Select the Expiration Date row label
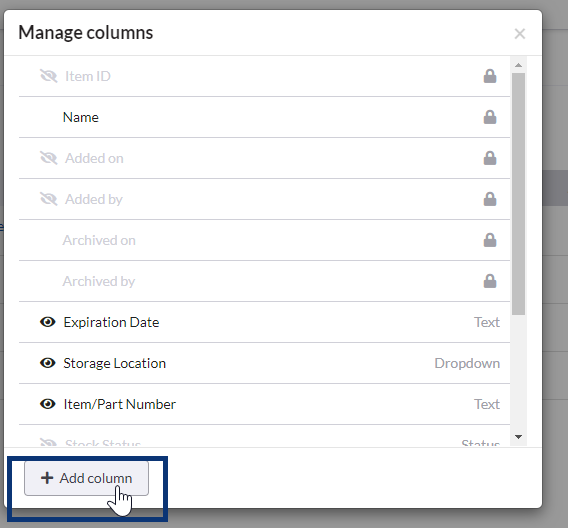Image resolution: width=568 pixels, height=528 pixels. tap(111, 322)
